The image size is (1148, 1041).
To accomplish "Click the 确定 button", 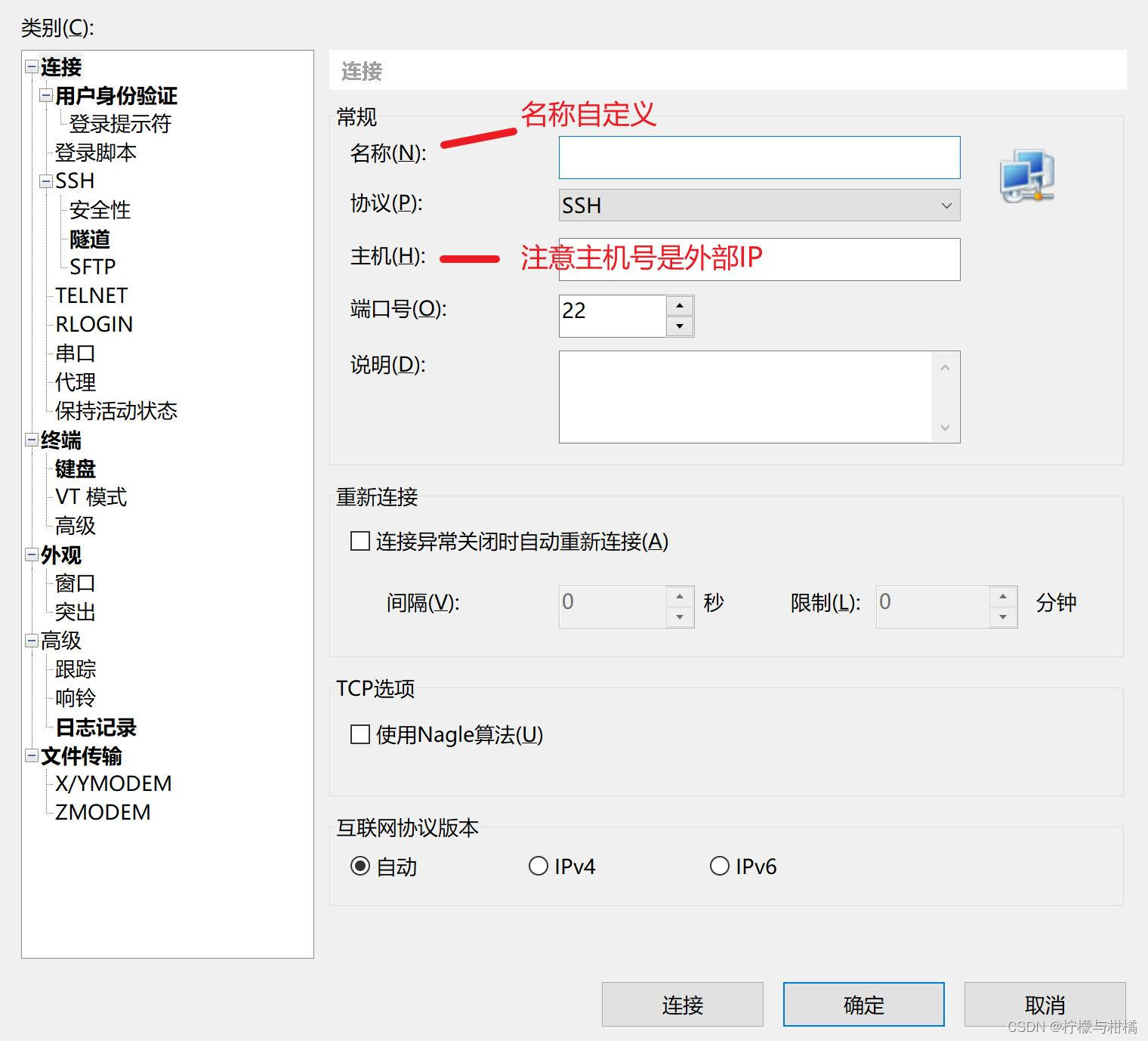I will point(863,1004).
